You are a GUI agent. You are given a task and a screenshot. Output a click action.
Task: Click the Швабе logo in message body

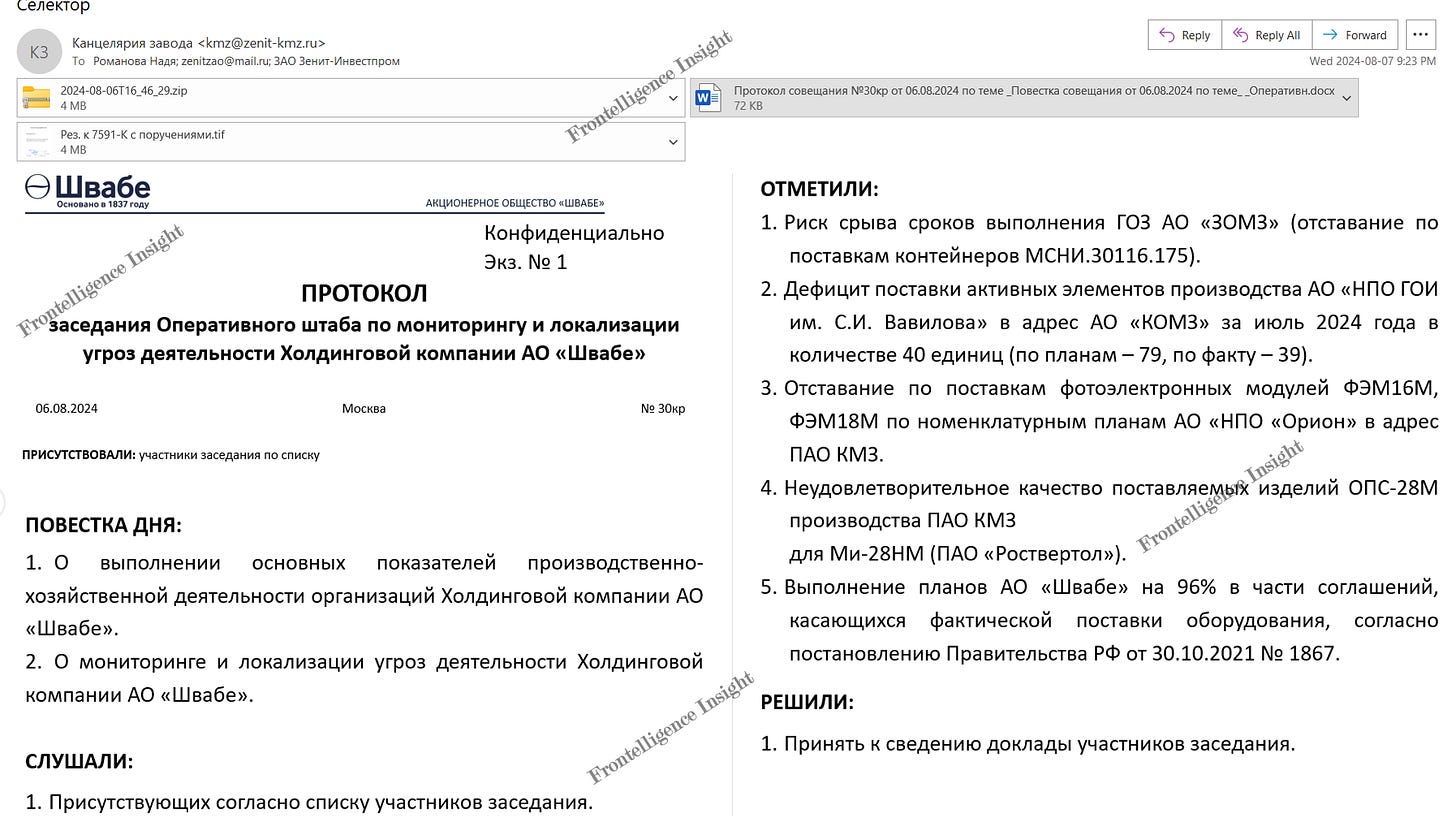(x=88, y=189)
